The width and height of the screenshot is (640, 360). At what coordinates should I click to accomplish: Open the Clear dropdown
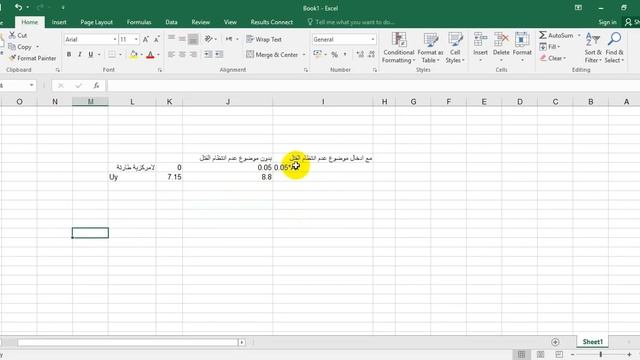(x=553, y=58)
